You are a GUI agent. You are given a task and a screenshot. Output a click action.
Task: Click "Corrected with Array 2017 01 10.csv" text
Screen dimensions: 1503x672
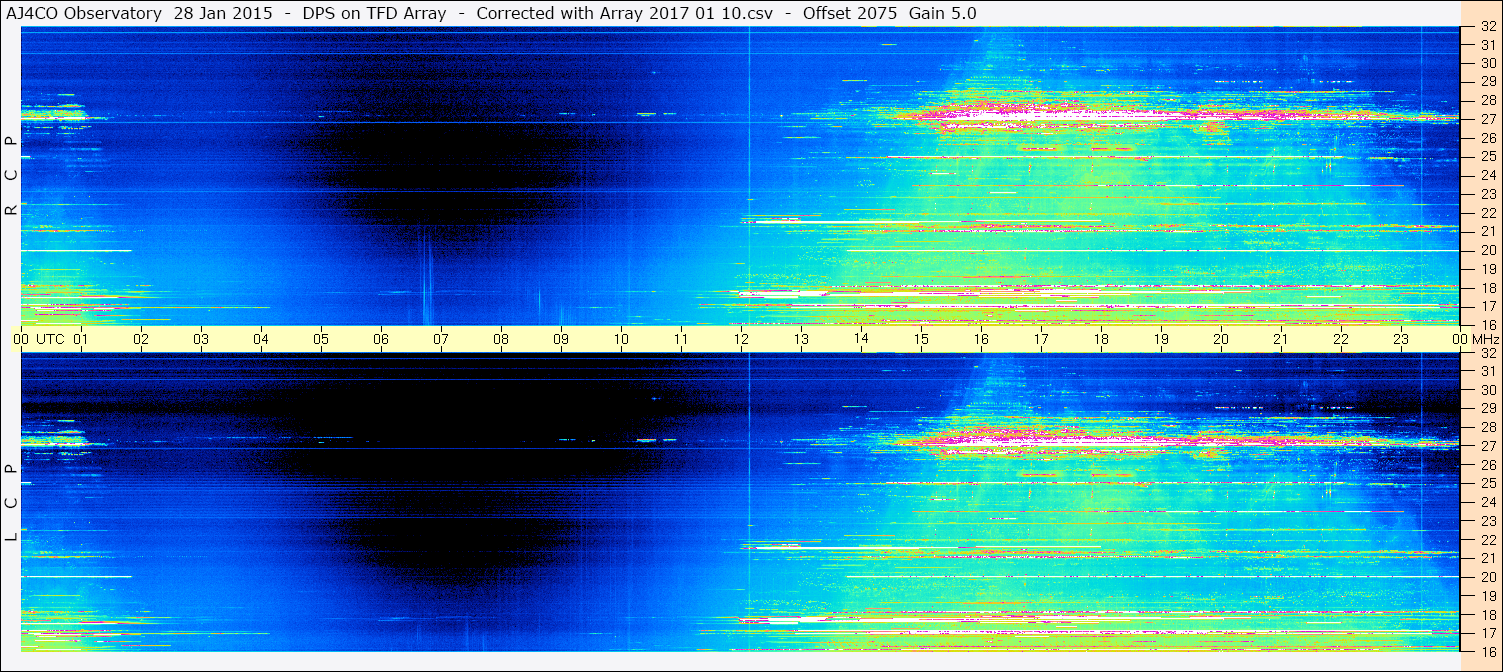[x=625, y=13]
